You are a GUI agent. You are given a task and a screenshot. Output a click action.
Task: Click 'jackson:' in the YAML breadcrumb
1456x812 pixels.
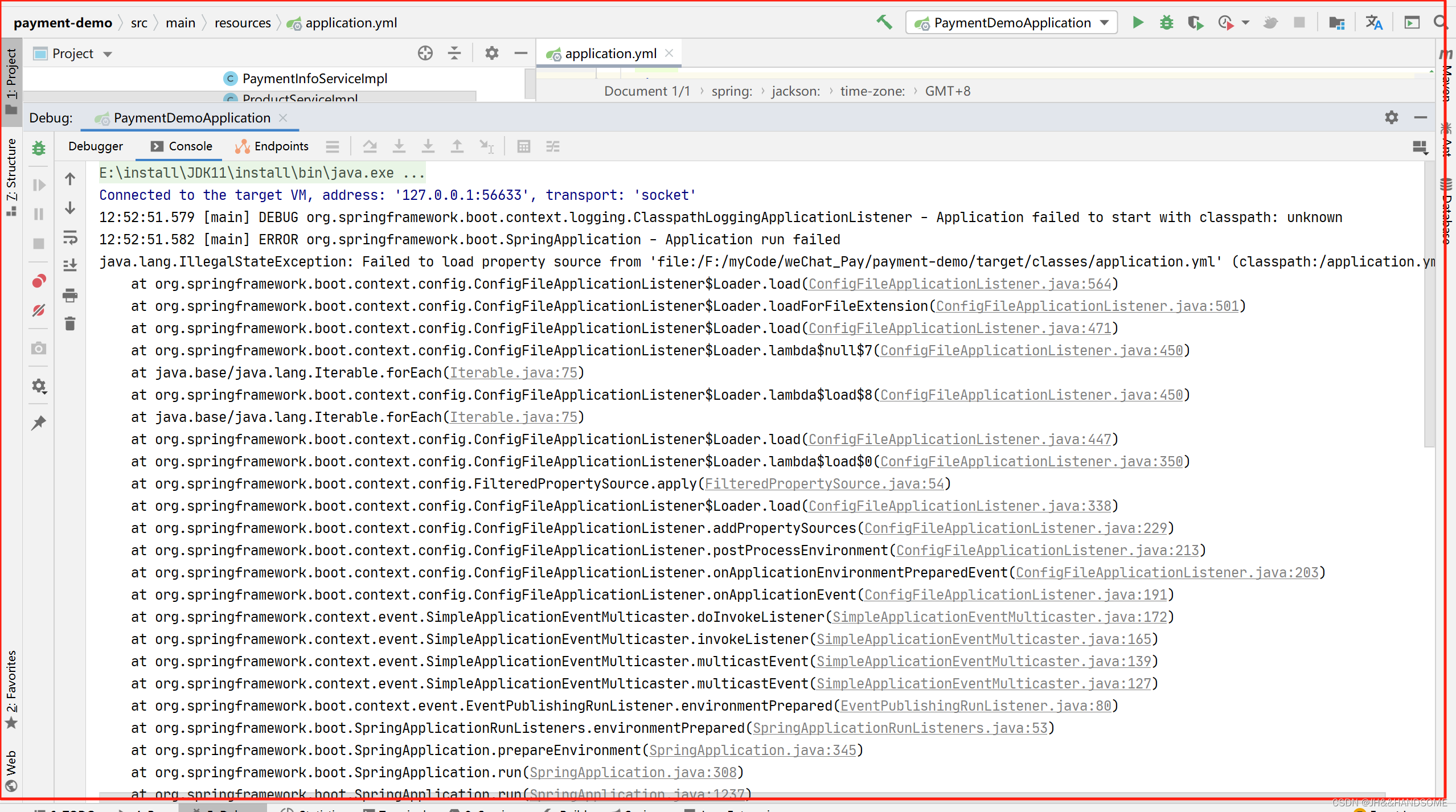[x=795, y=91]
